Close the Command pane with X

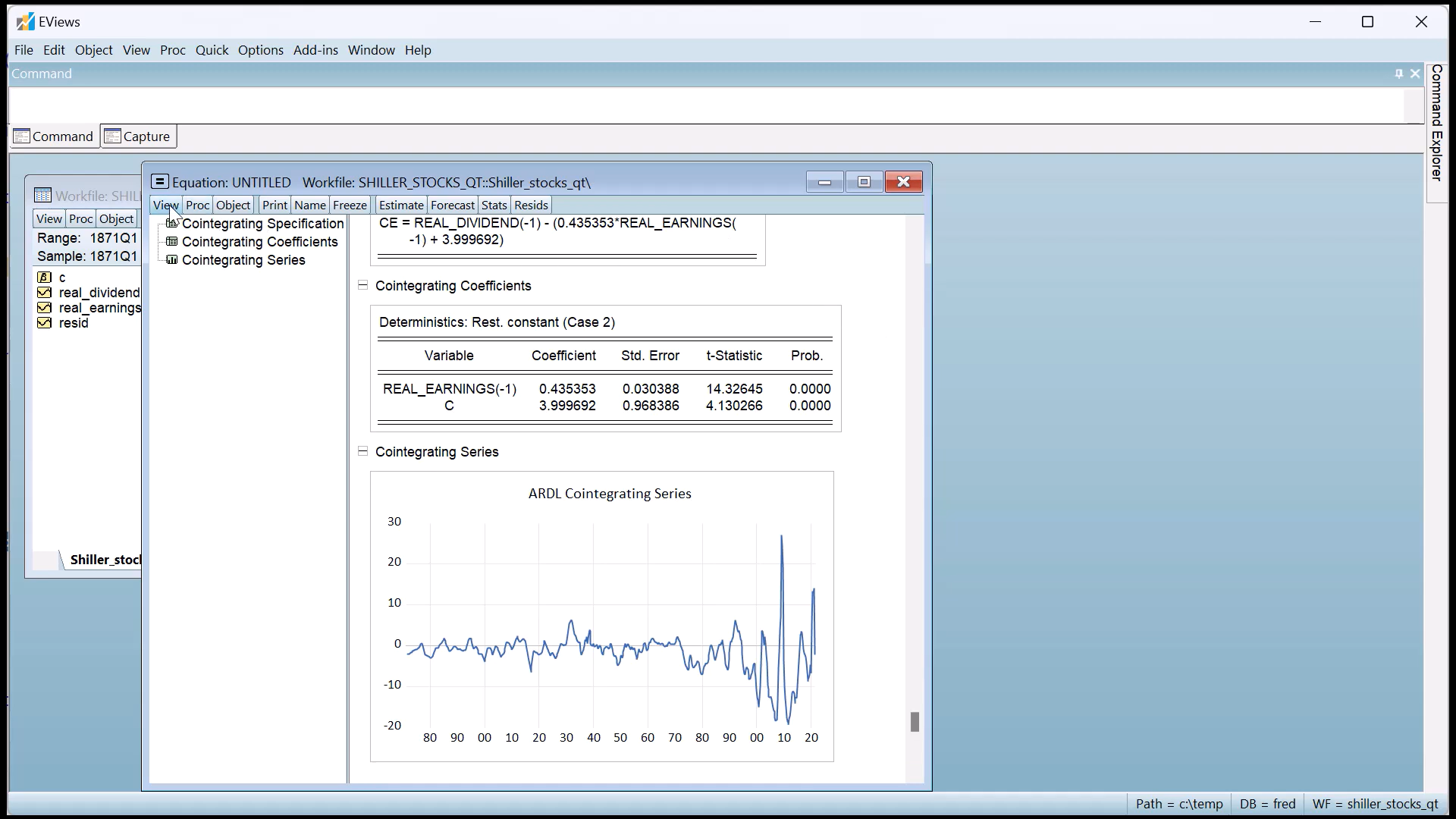1415,74
